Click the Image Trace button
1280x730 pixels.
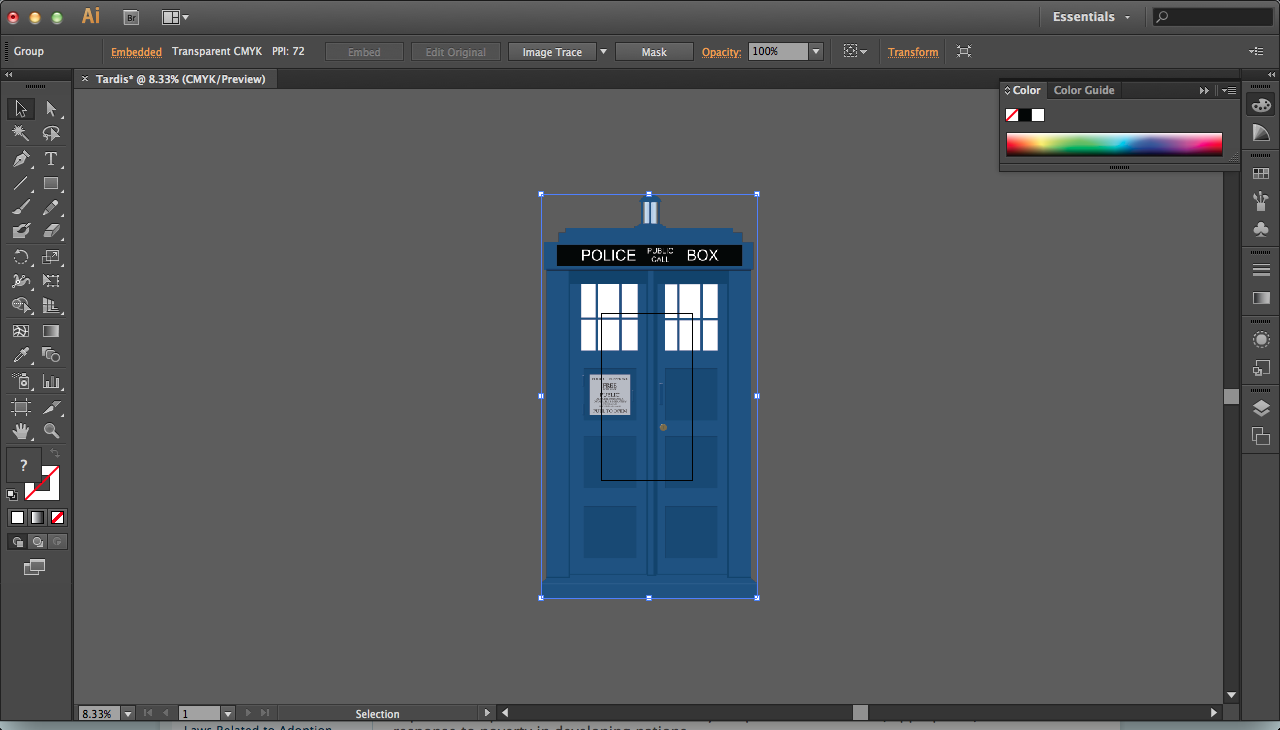(552, 52)
